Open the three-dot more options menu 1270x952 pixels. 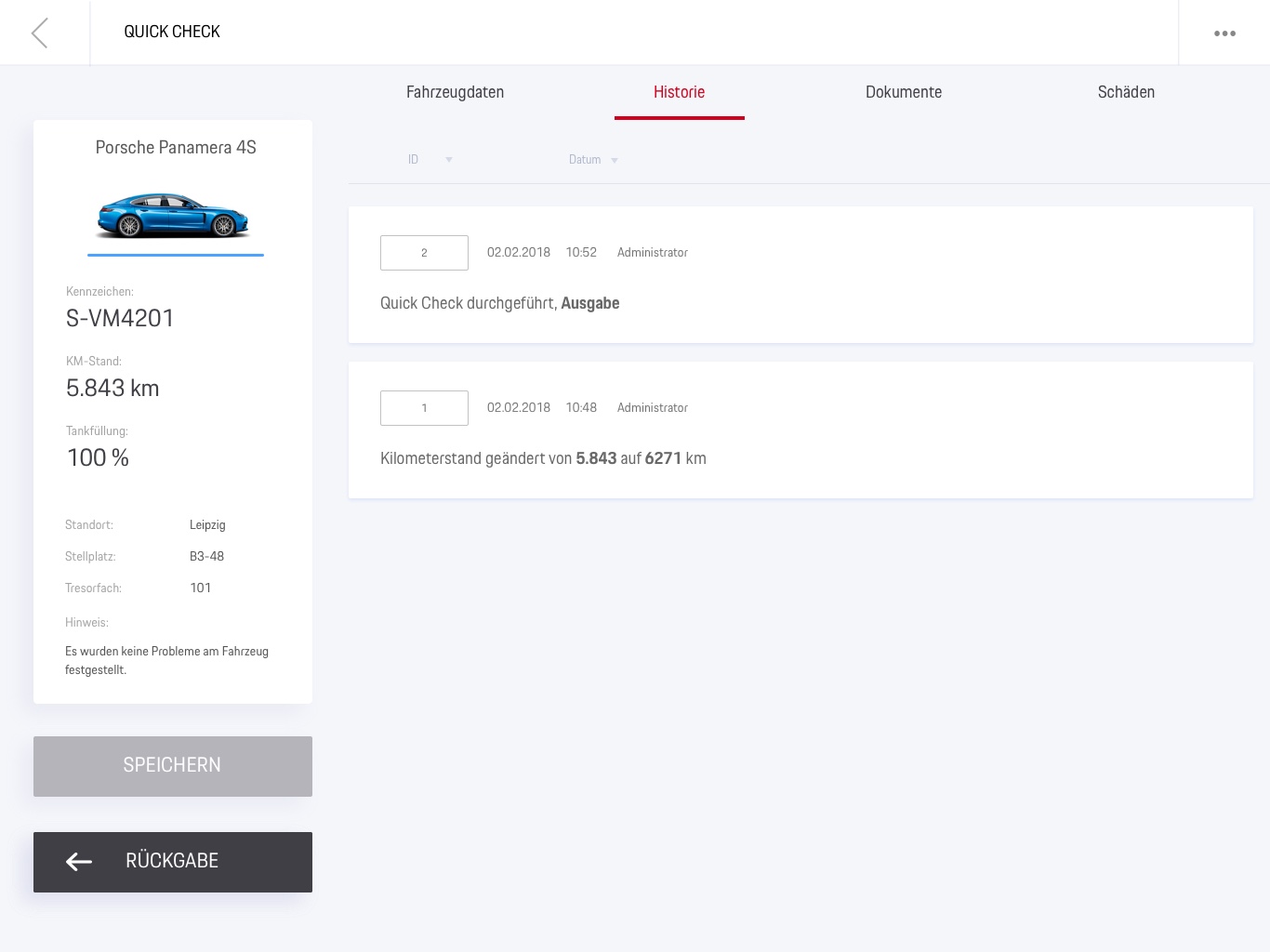[1224, 33]
